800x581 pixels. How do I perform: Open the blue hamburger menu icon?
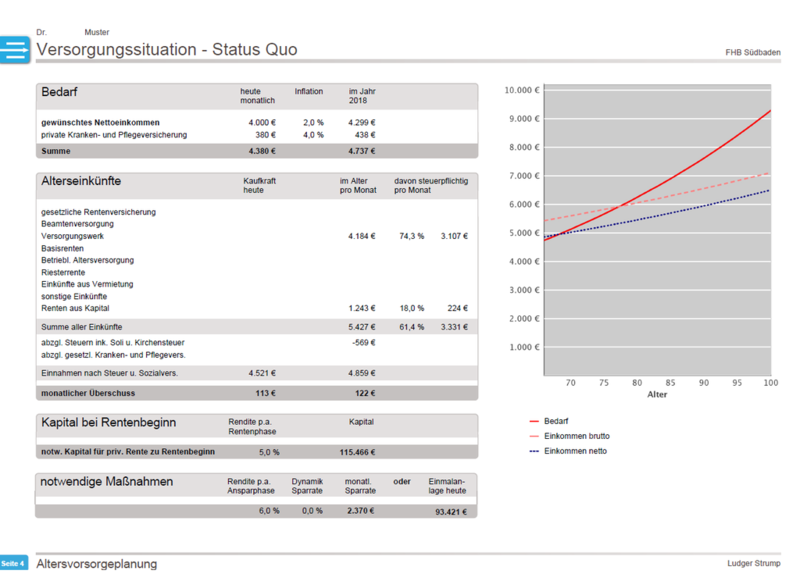[x=15, y=50]
